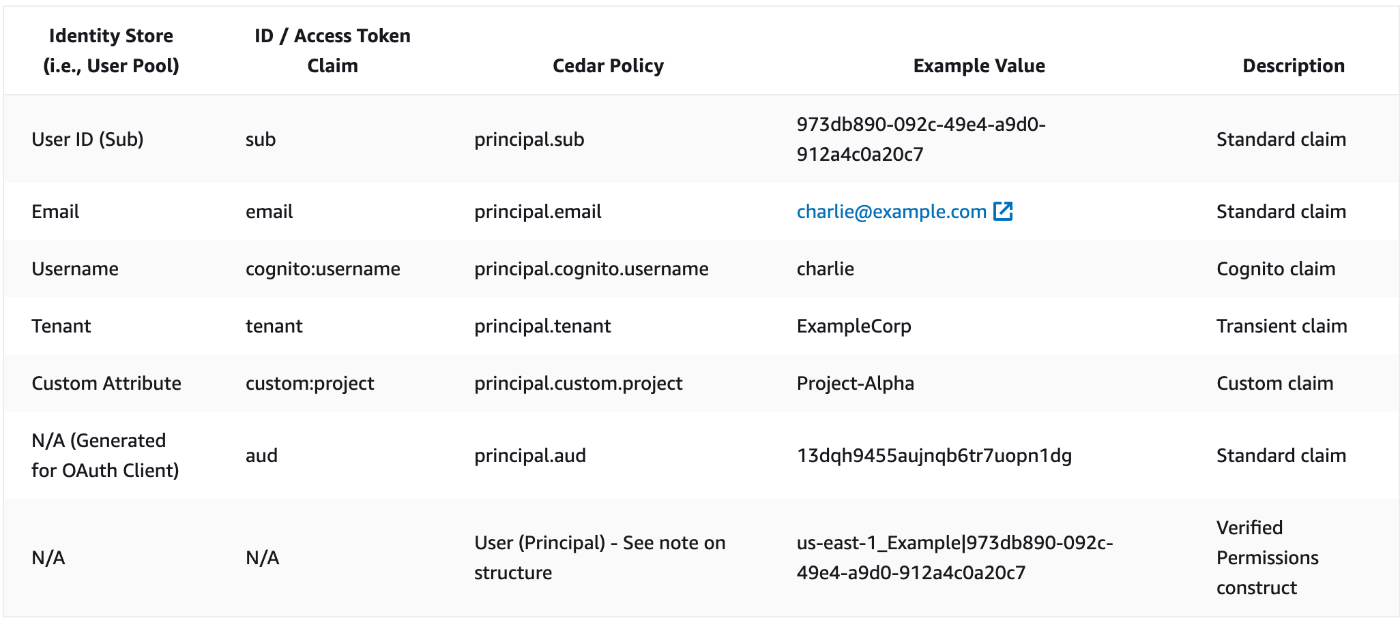1400x631 pixels.
Task: Open the charlie@example.com link
Action: [891, 212]
